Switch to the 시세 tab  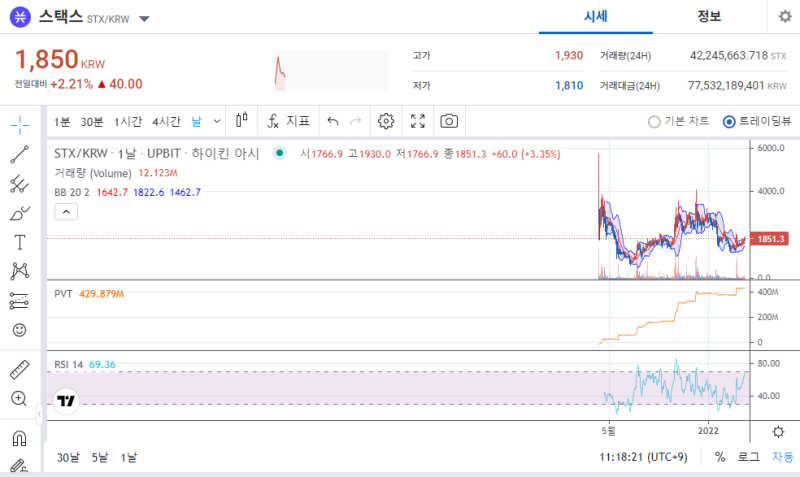pyautogui.click(x=595, y=16)
